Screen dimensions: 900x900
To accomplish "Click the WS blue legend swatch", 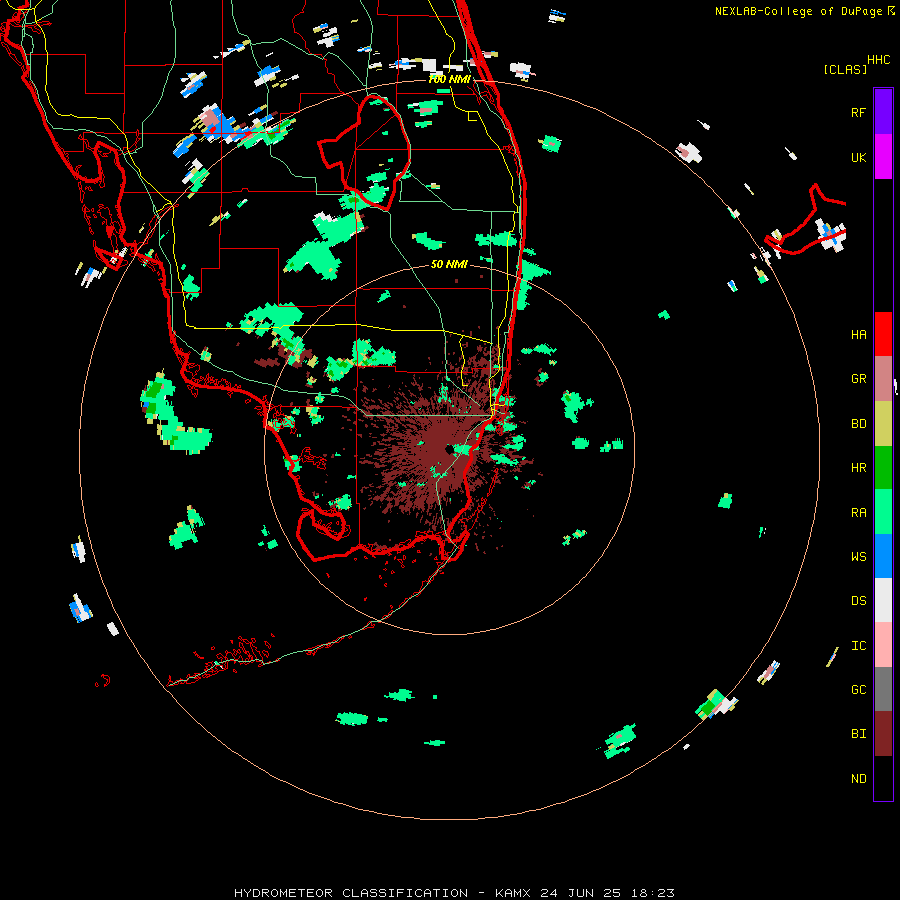I will pos(883,556).
